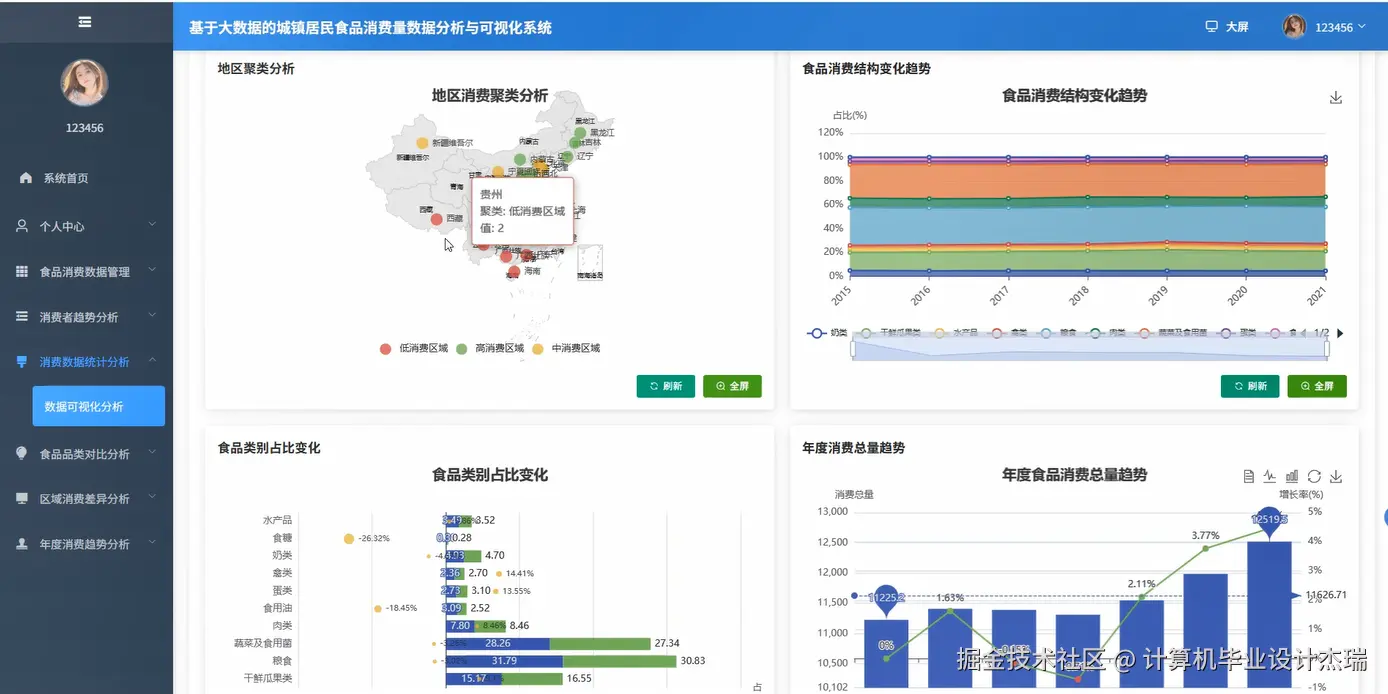Click 新疆维吾尔 yellow map point

click(422, 143)
